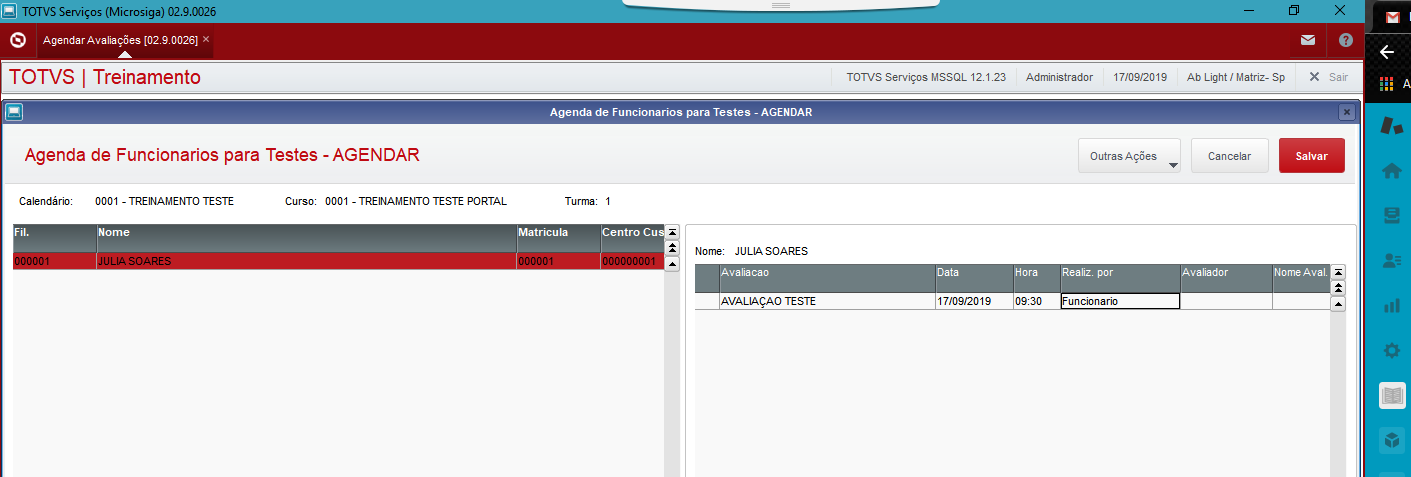Click the Data column header
This screenshot has width=1411, height=477.
(x=974, y=278)
